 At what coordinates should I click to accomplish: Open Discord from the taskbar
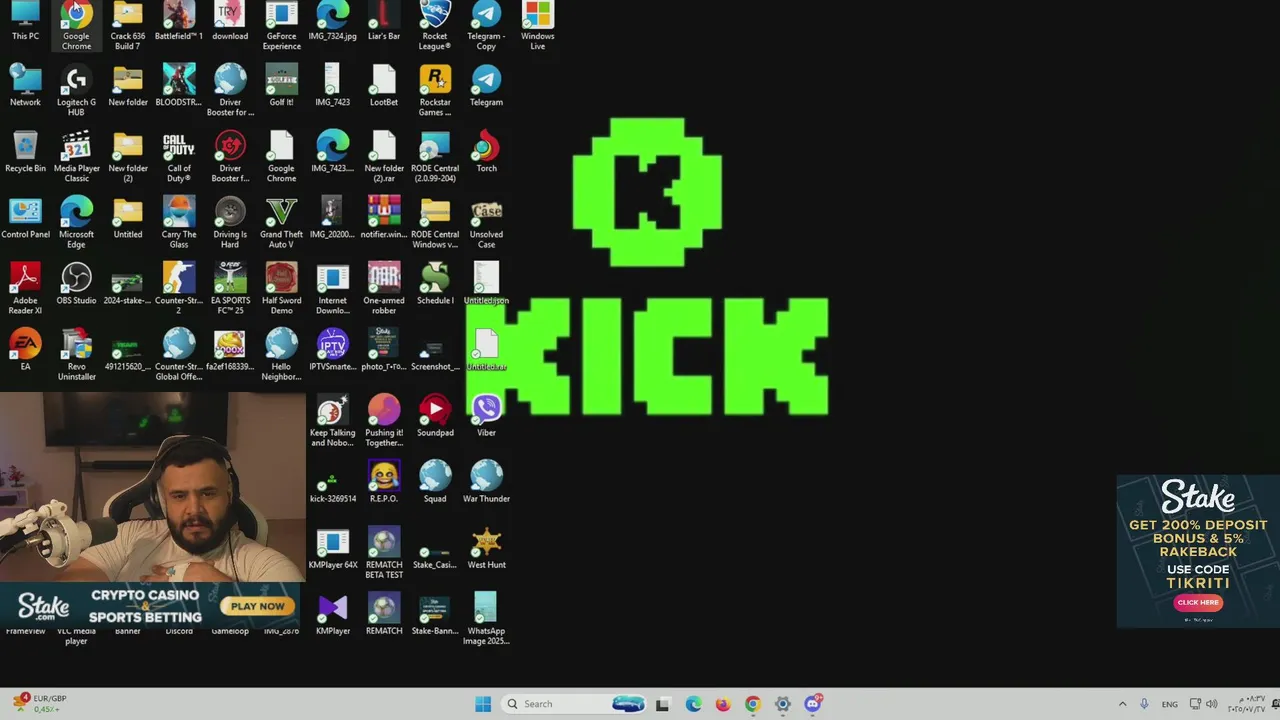coord(813,704)
